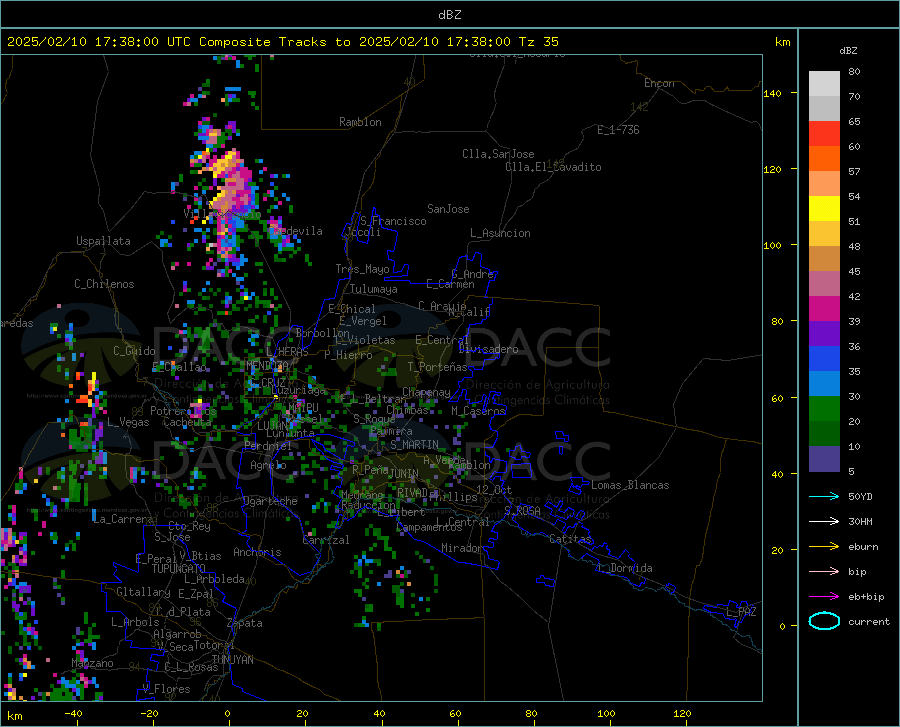Click the 'T_Porteñas' map label

coord(437,367)
